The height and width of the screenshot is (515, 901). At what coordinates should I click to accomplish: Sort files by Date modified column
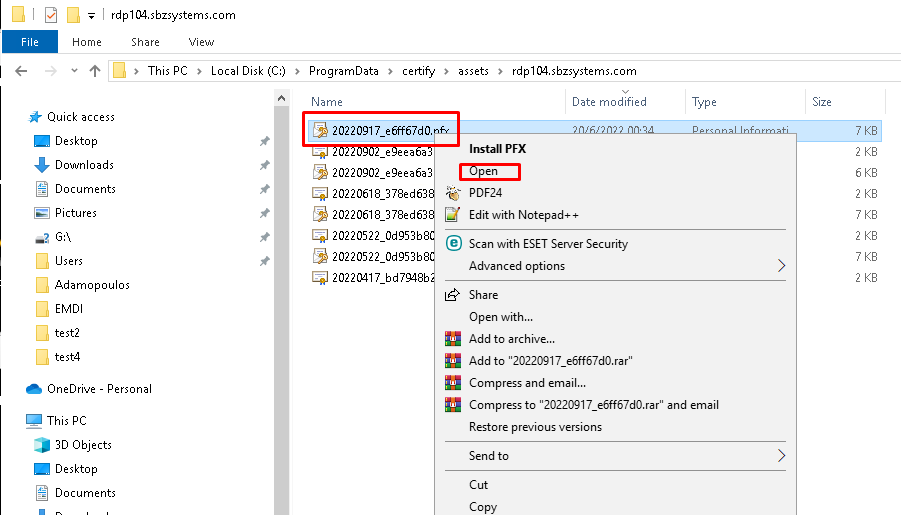[609, 102]
